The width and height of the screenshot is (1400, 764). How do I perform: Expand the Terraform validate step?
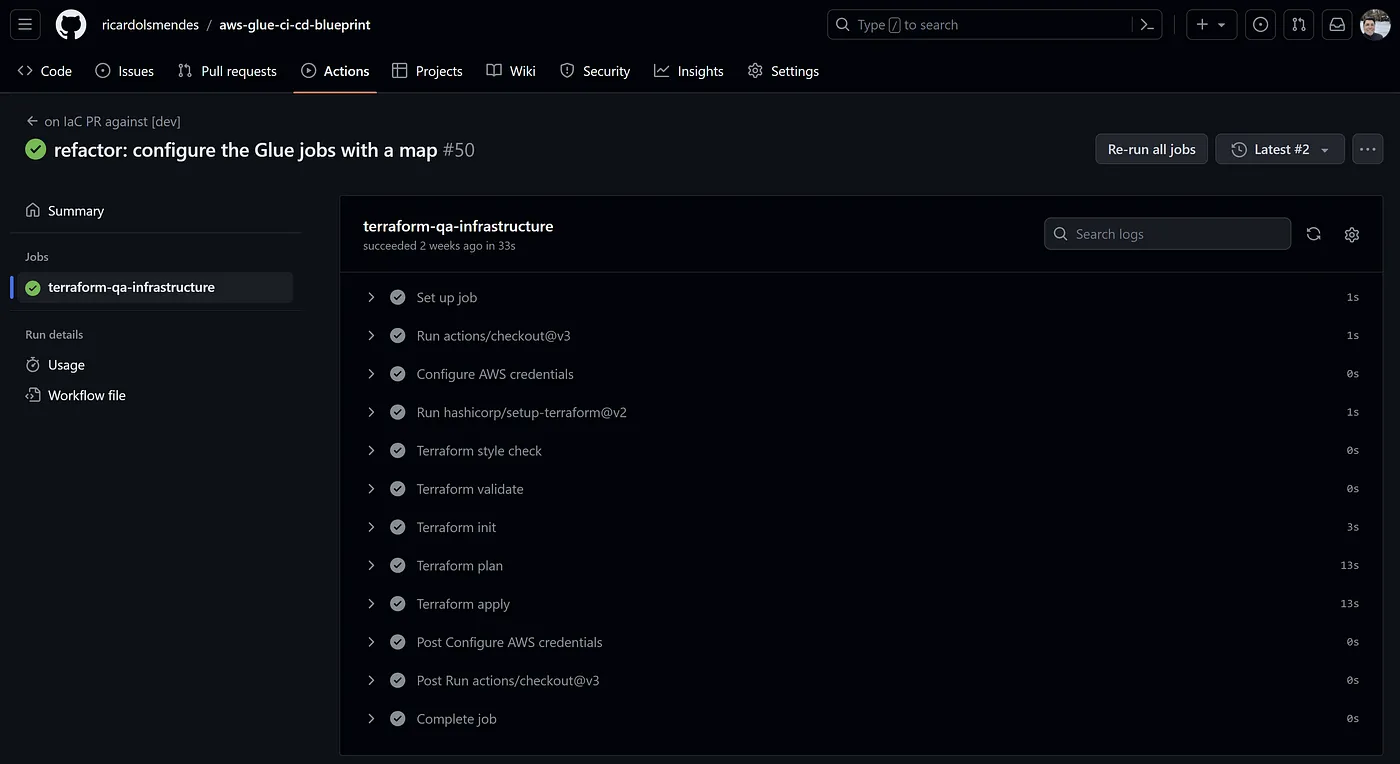click(371, 489)
